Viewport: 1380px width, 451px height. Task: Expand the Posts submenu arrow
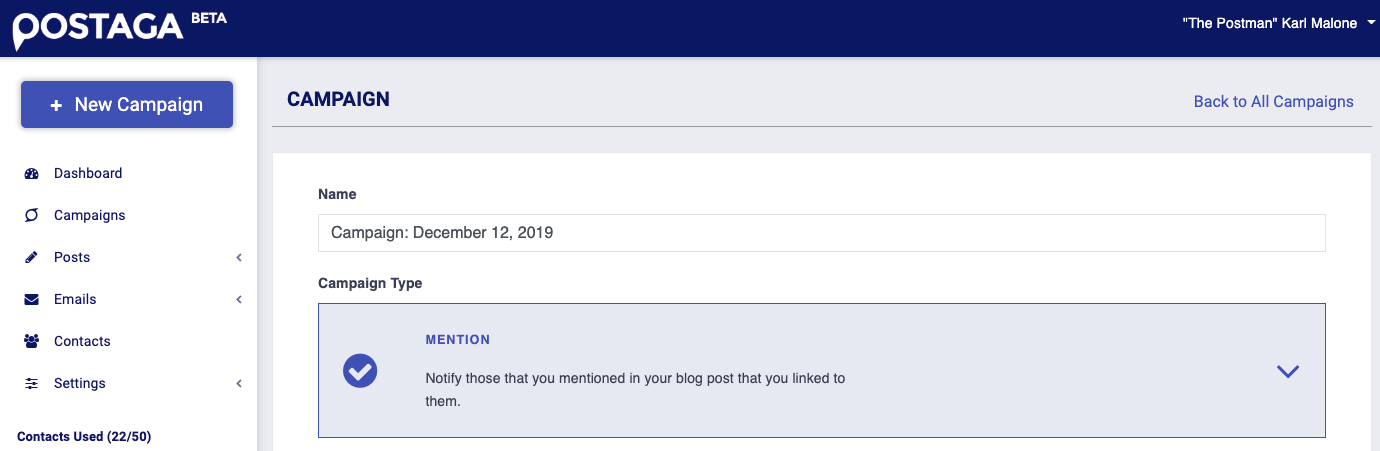[239, 258]
